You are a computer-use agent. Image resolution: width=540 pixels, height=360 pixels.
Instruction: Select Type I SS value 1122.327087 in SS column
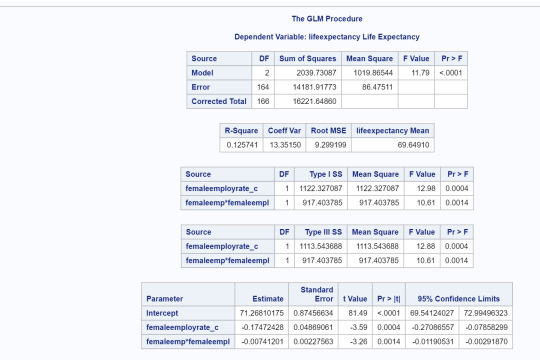point(321,189)
